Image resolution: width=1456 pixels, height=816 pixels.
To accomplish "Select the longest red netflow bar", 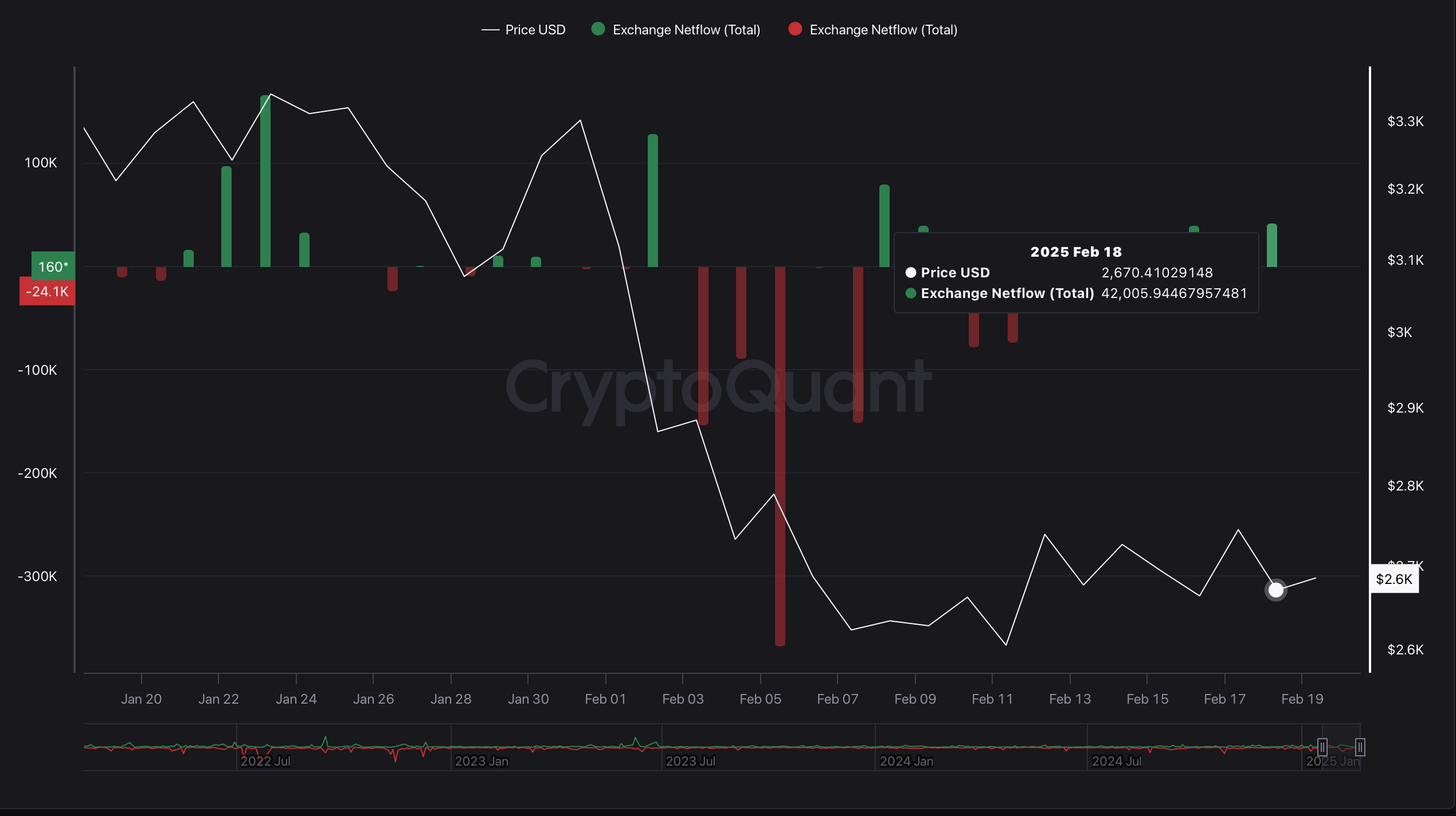I will [780, 456].
